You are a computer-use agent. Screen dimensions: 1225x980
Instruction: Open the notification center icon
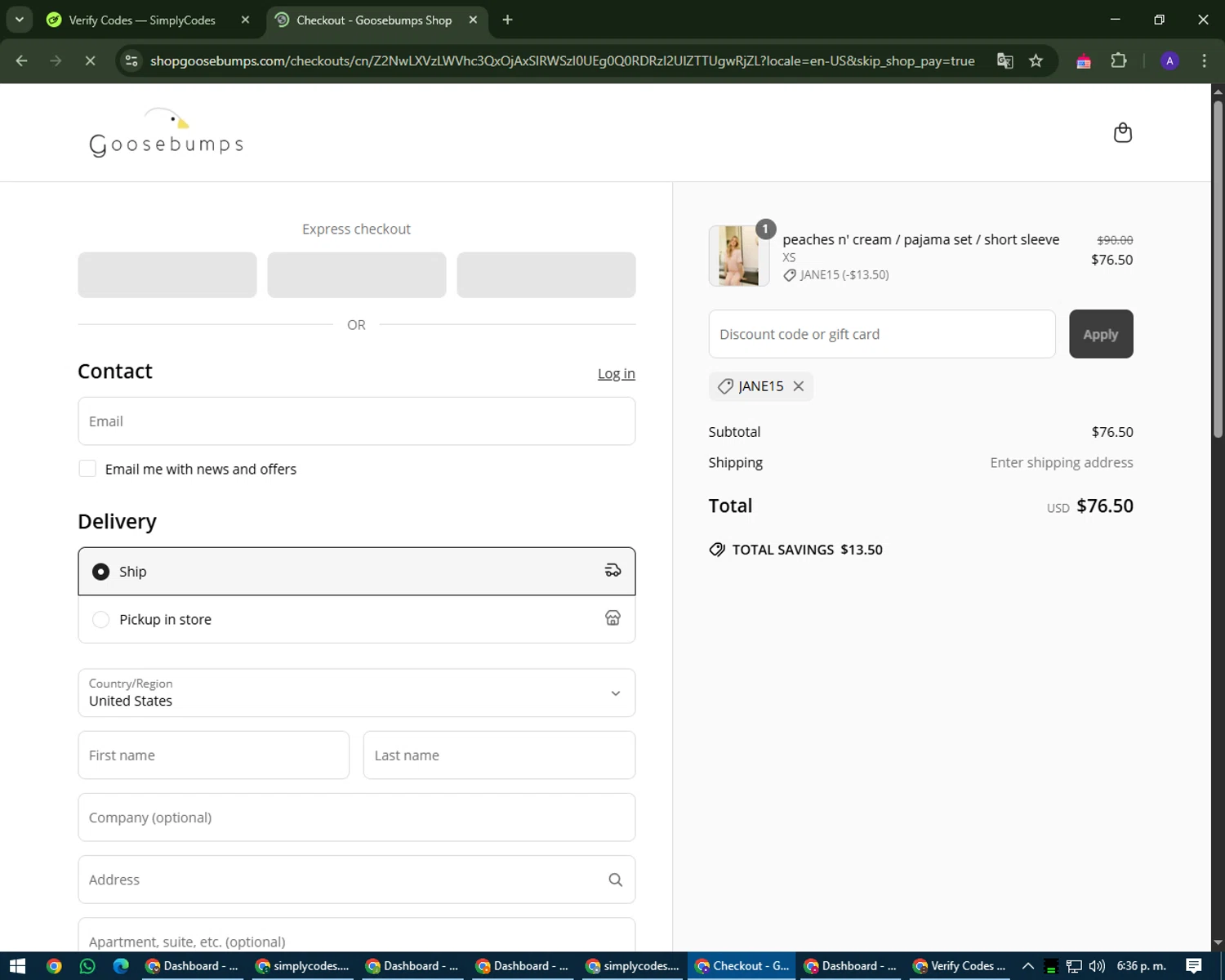pos(1194,966)
